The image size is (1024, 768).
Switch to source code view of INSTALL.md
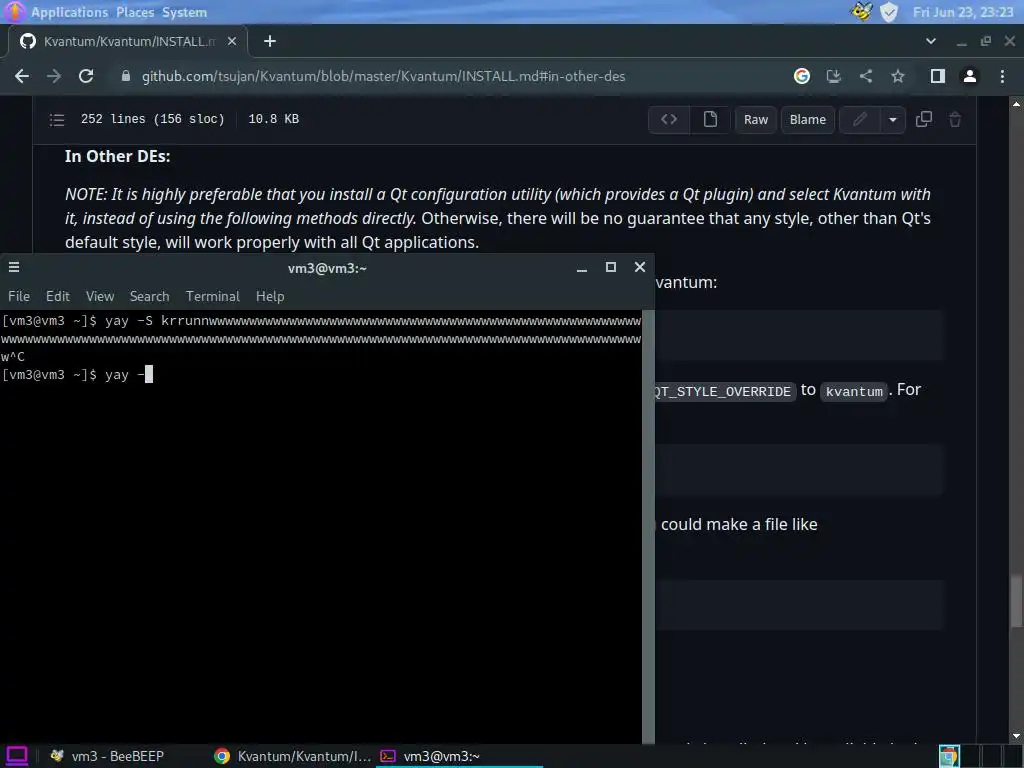click(669, 120)
